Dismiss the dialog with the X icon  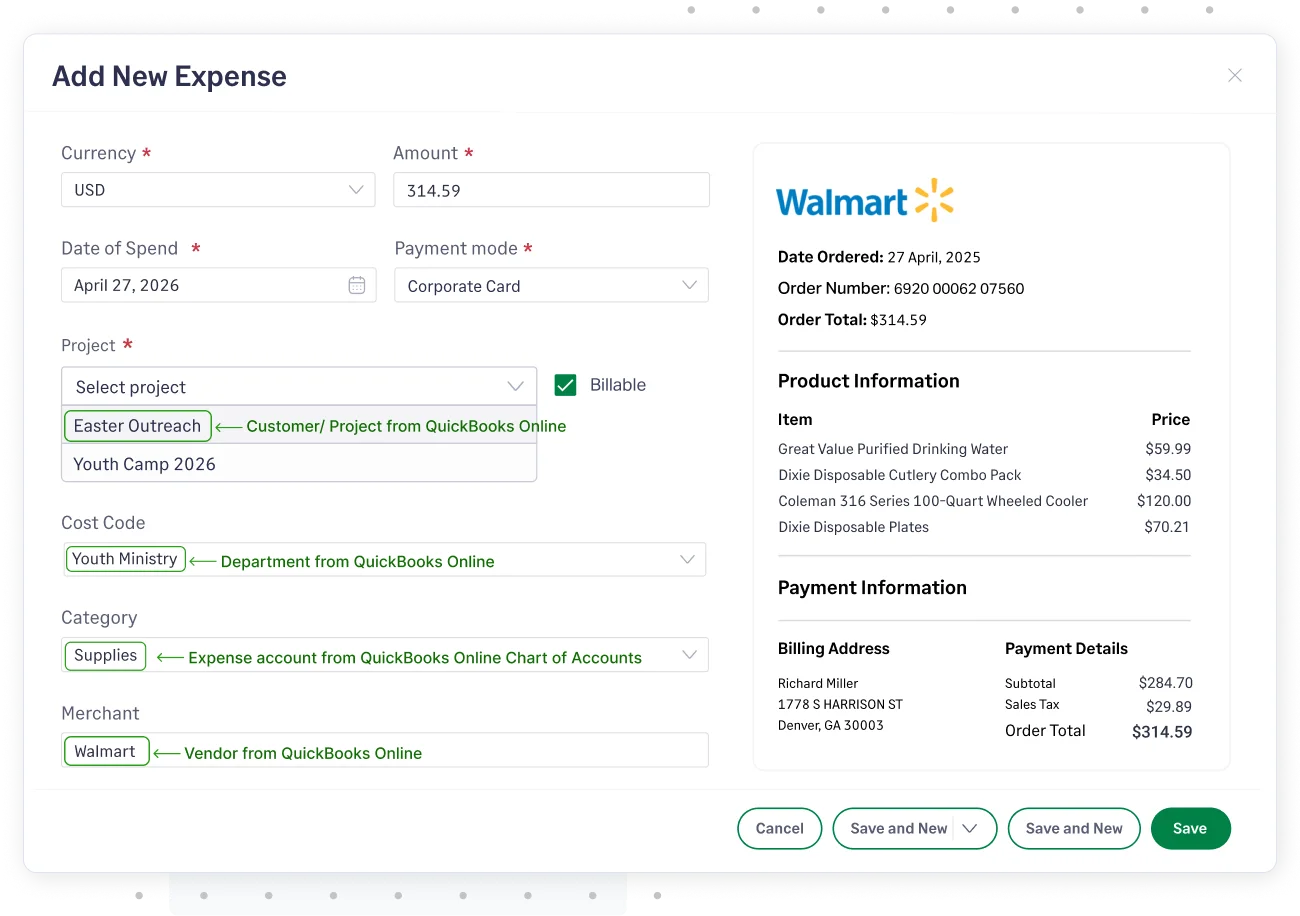tap(1235, 75)
